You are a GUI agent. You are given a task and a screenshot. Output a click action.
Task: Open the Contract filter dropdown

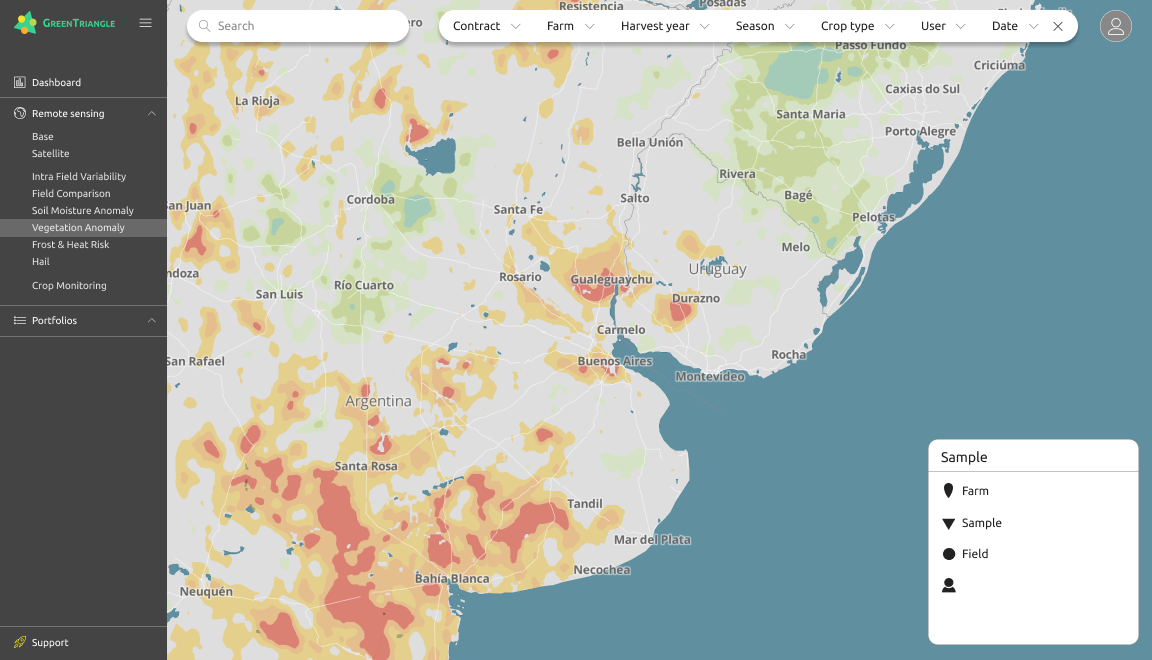[x=486, y=26]
